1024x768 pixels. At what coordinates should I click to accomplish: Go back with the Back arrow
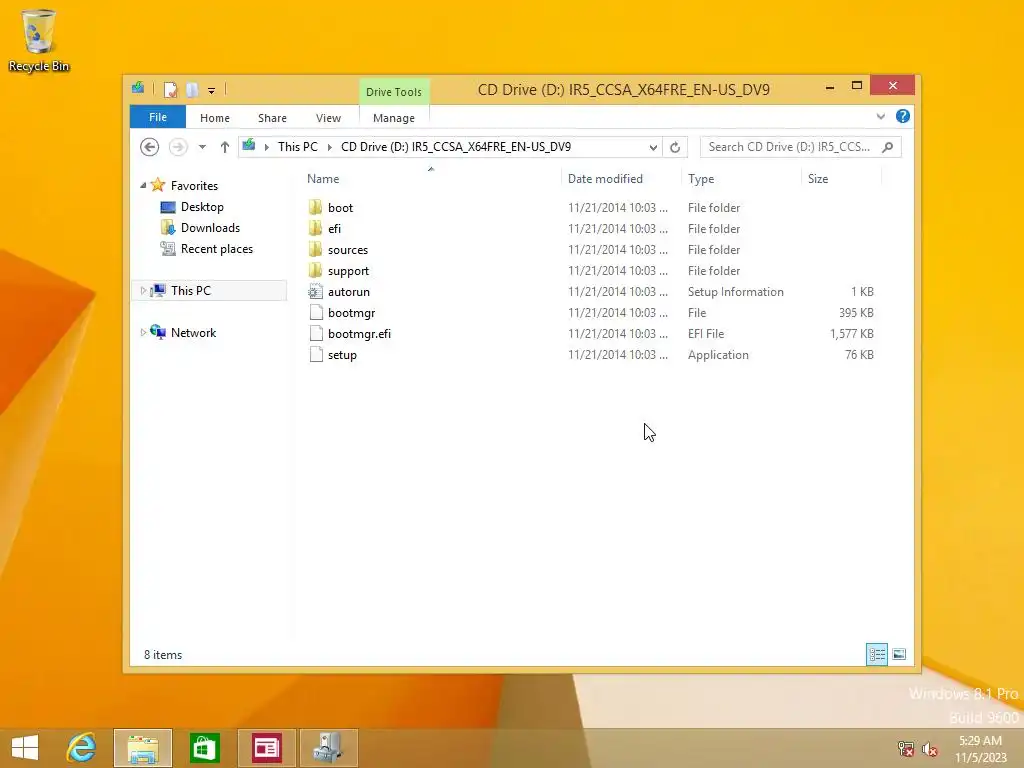[x=150, y=147]
